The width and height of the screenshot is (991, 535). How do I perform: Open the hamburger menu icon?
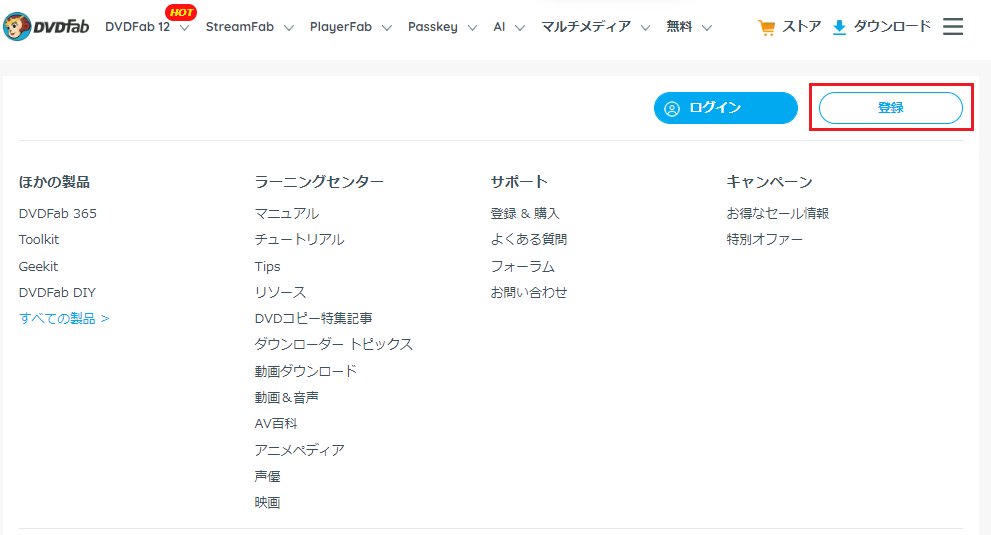tap(952, 27)
